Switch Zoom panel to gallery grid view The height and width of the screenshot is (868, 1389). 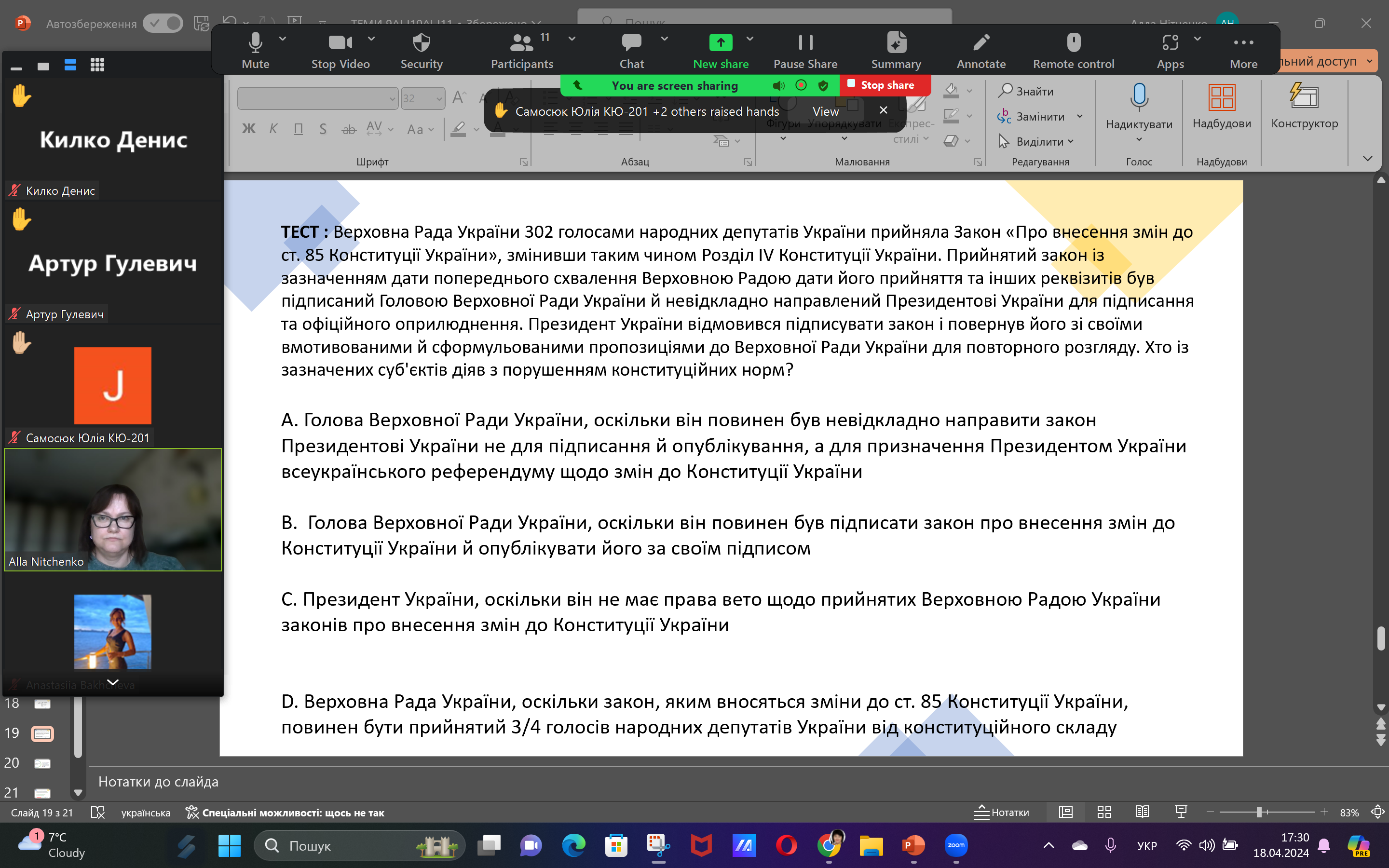click(x=97, y=65)
